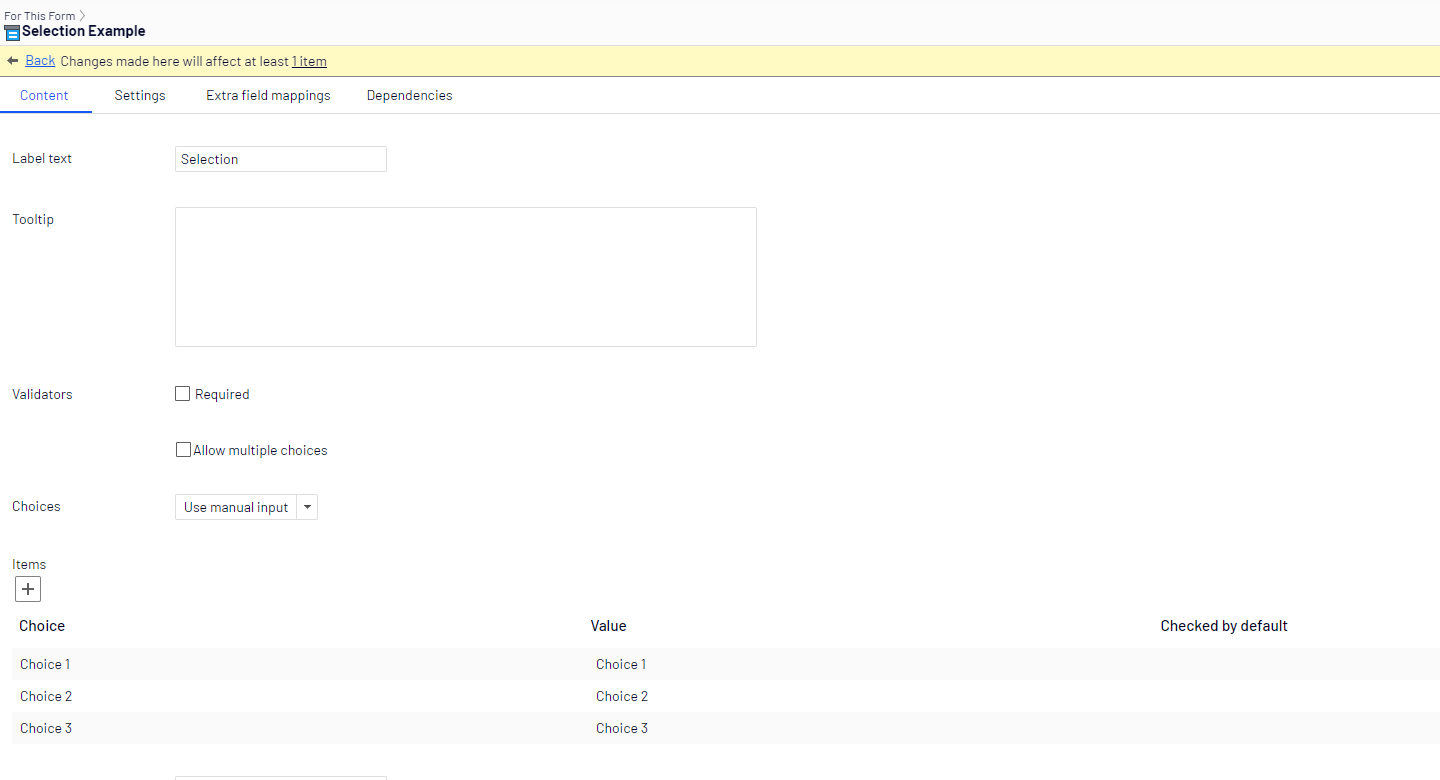
Task: Click the Back link
Action: click(x=40, y=61)
